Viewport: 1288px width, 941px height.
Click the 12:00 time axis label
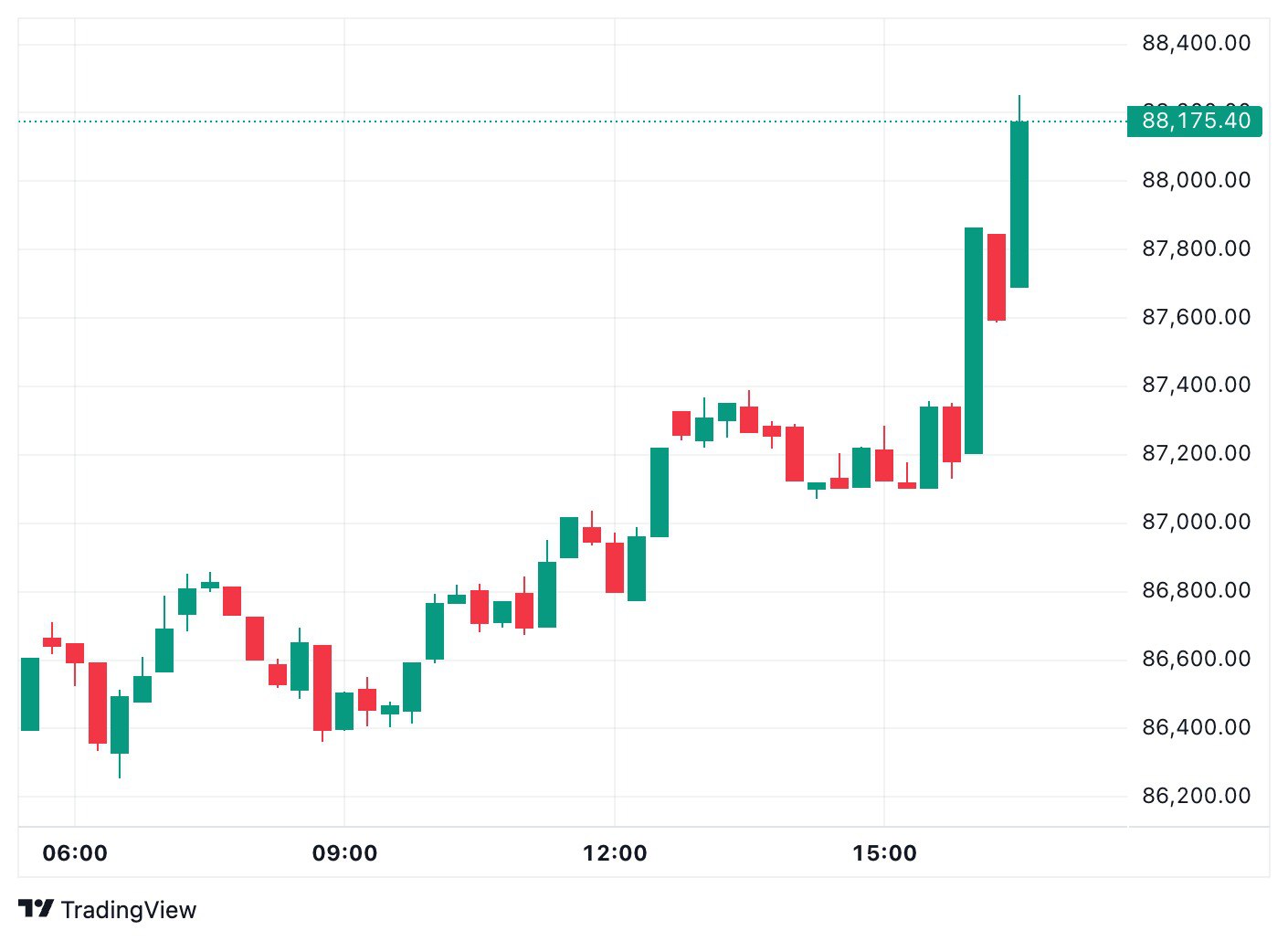click(x=615, y=853)
